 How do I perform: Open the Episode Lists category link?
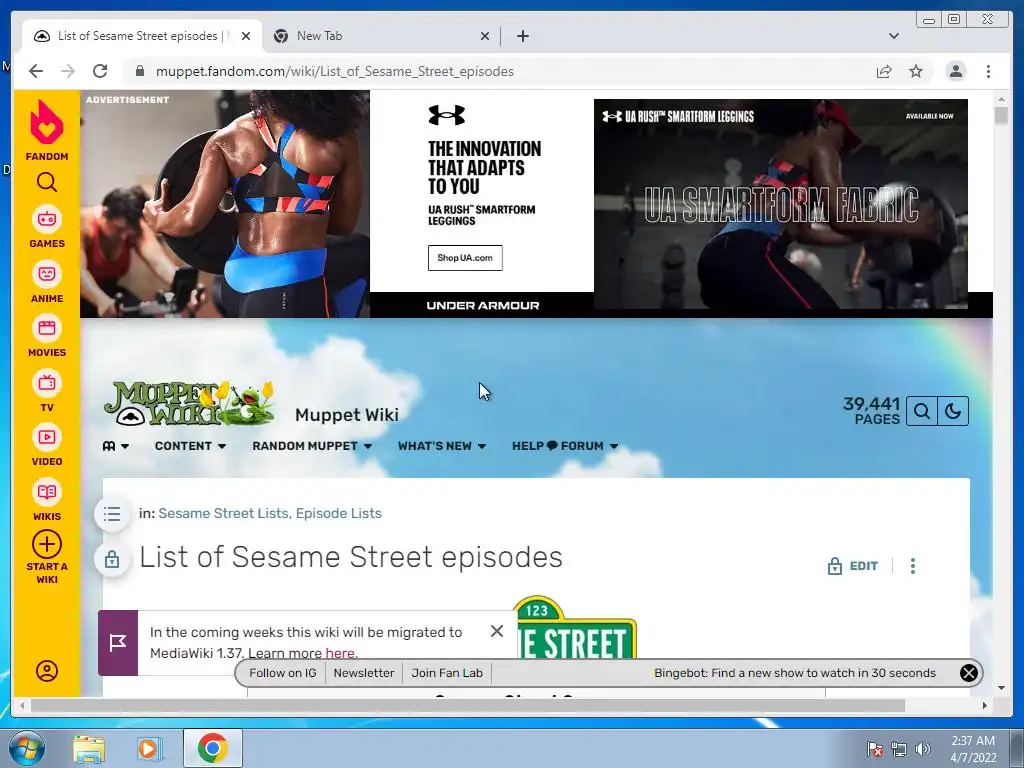click(338, 513)
